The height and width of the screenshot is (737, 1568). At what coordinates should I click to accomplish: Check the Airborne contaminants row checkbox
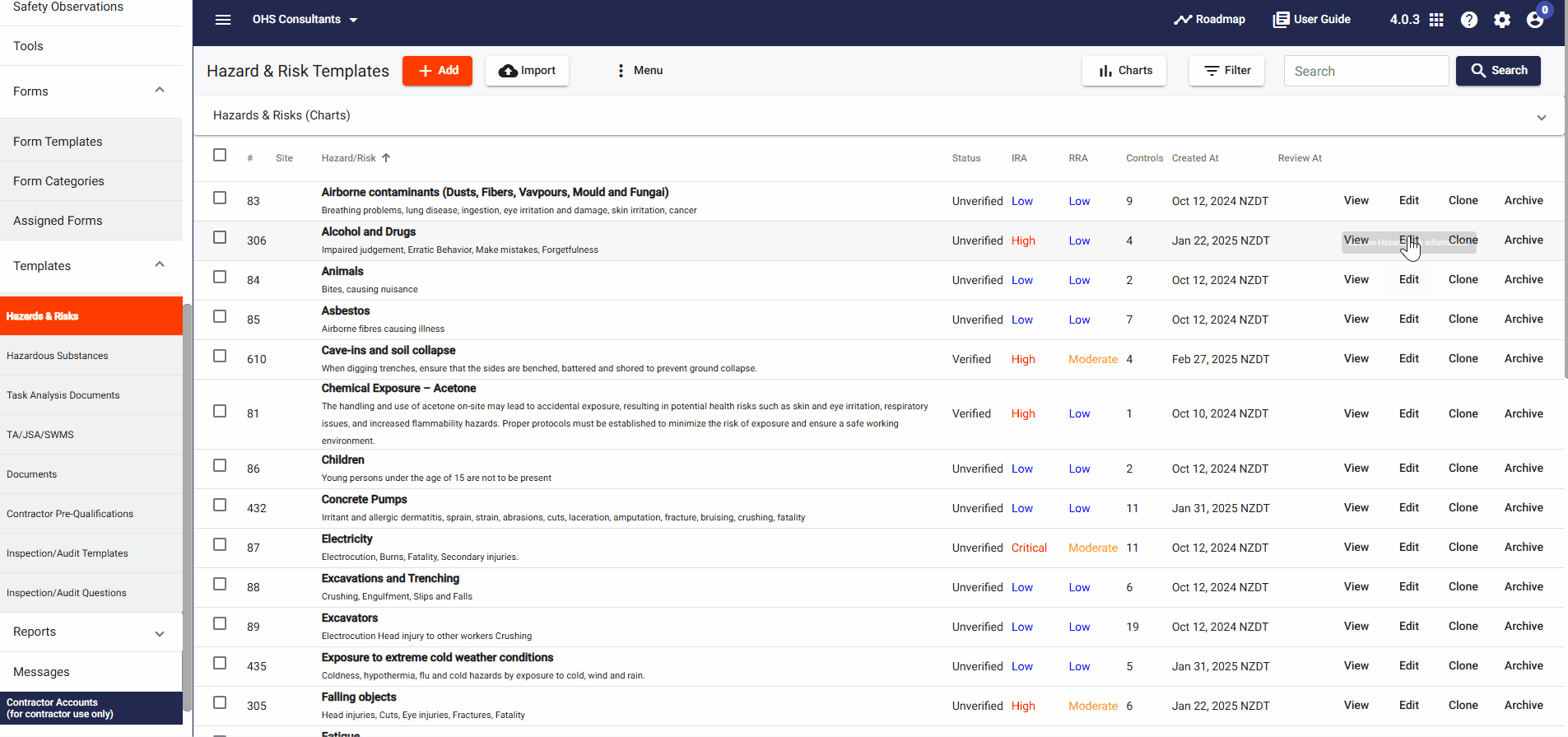click(x=220, y=198)
